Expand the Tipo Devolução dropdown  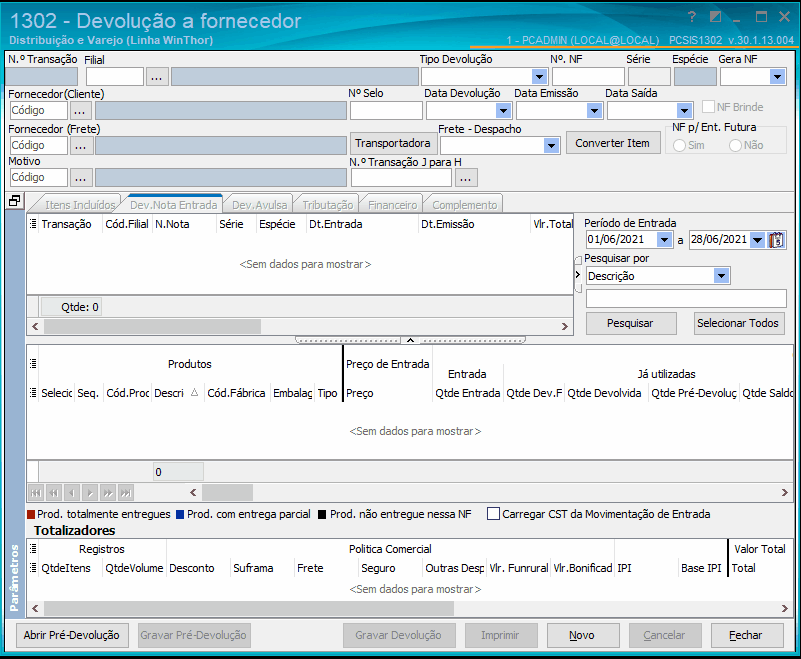[x=539, y=77]
